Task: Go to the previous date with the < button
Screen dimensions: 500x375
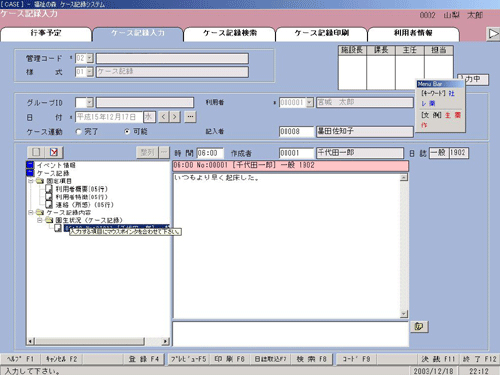Action: point(163,117)
